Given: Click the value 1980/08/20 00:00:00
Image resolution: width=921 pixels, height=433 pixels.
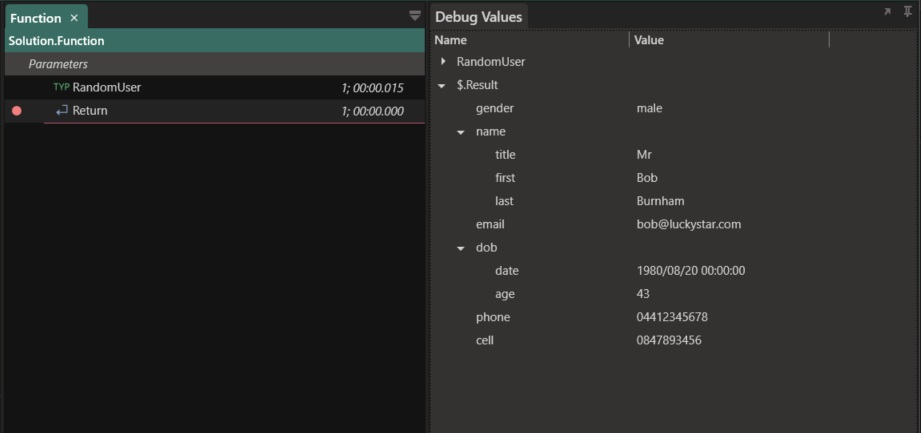Looking at the screenshot, I should (x=691, y=271).
